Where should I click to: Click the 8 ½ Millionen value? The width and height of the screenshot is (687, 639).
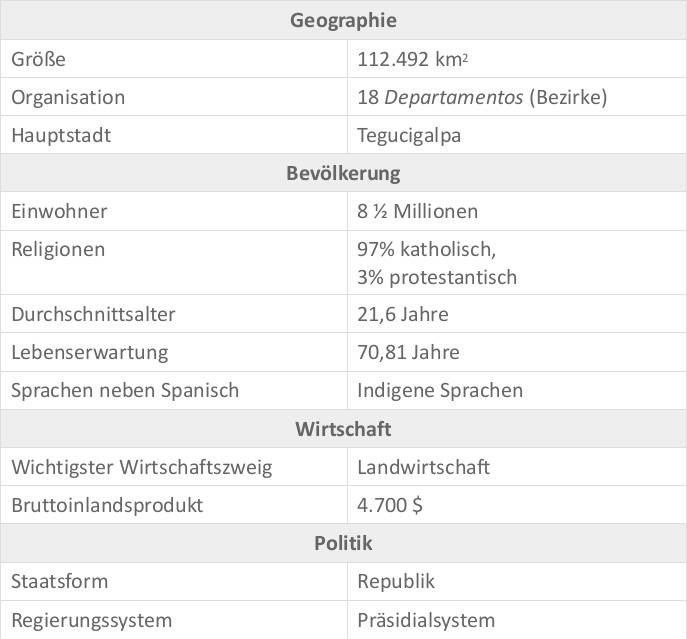pyautogui.click(x=417, y=211)
